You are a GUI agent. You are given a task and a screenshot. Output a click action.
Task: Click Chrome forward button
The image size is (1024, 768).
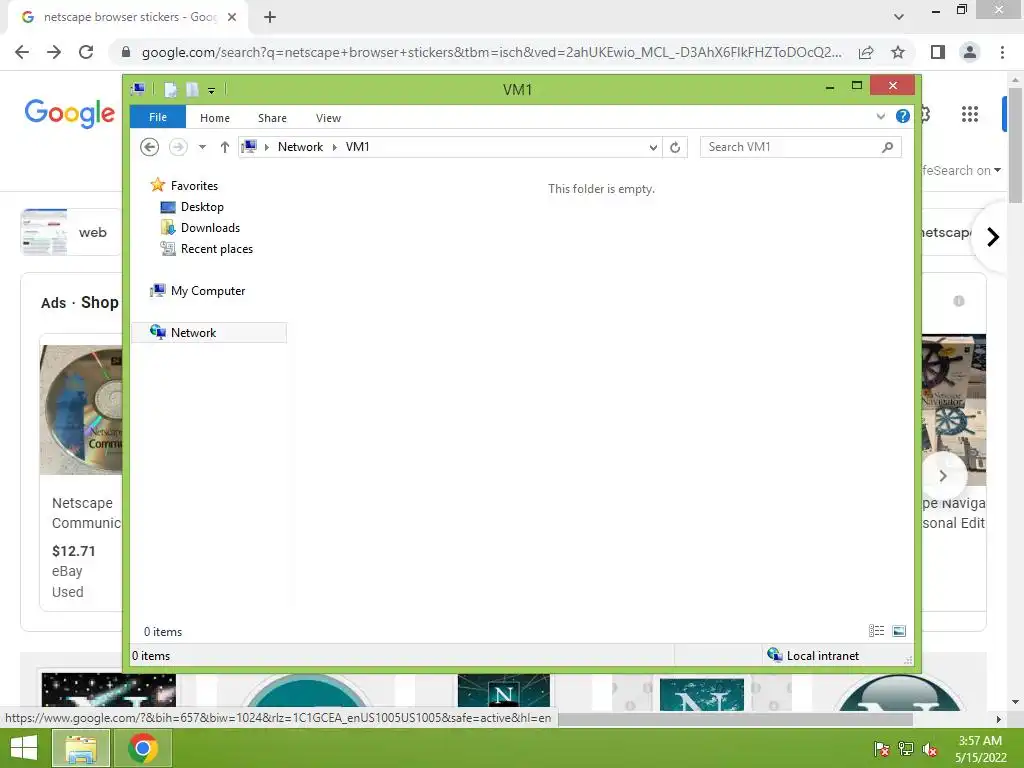54,52
